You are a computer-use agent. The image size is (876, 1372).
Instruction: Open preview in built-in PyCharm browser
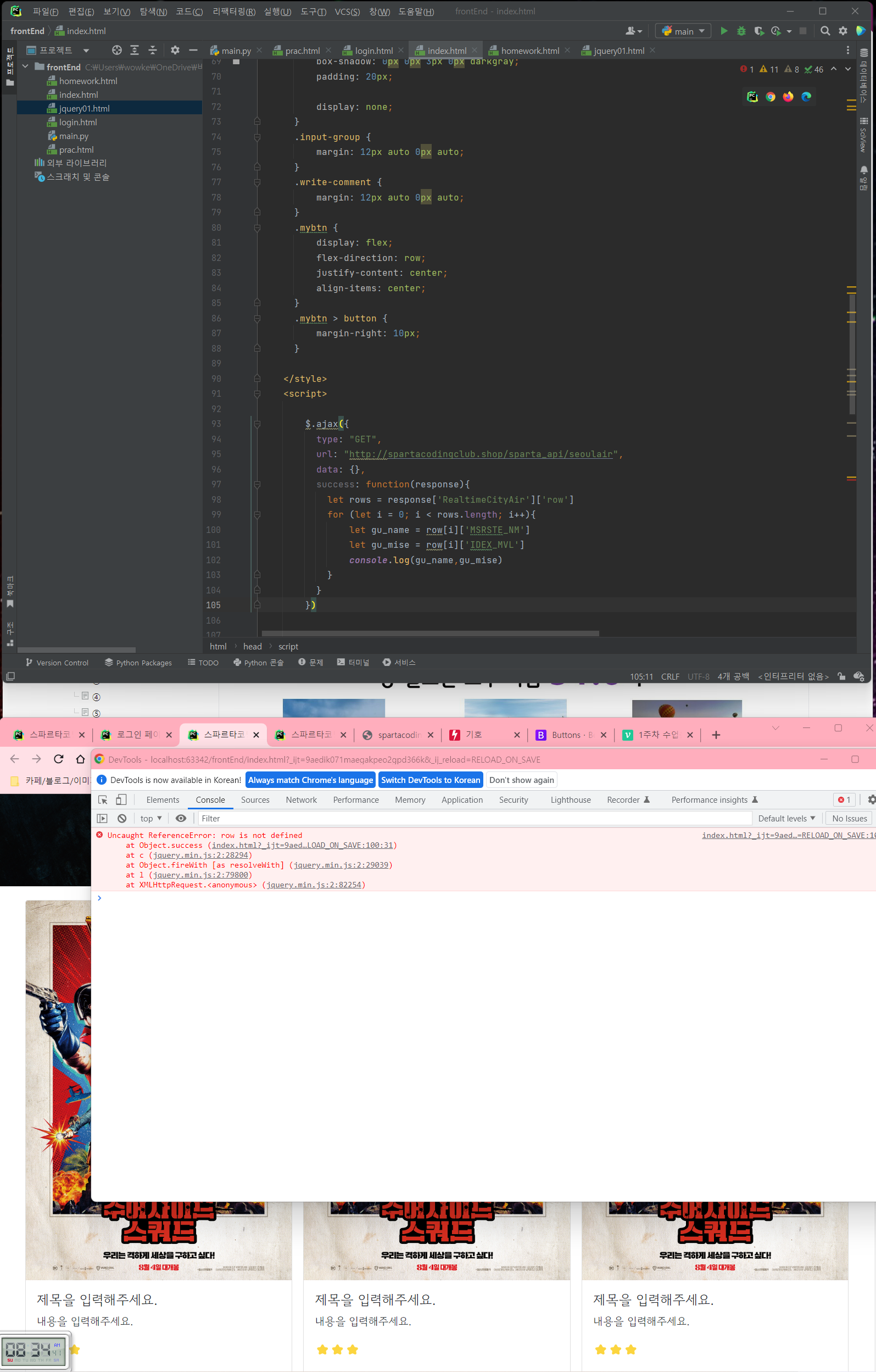point(752,97)
